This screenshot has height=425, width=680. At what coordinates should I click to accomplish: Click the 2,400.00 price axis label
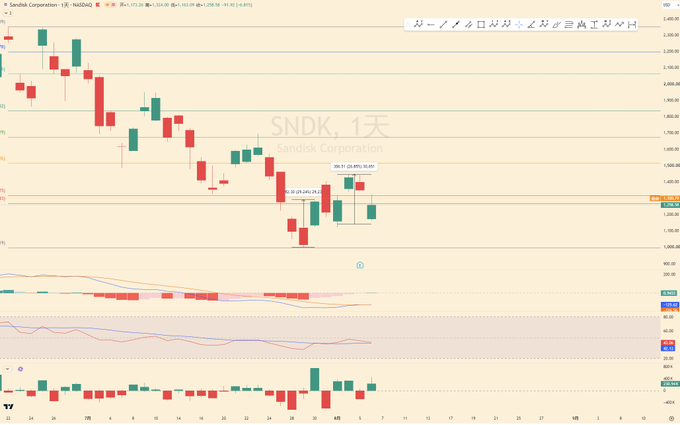(x=671, y=19)
